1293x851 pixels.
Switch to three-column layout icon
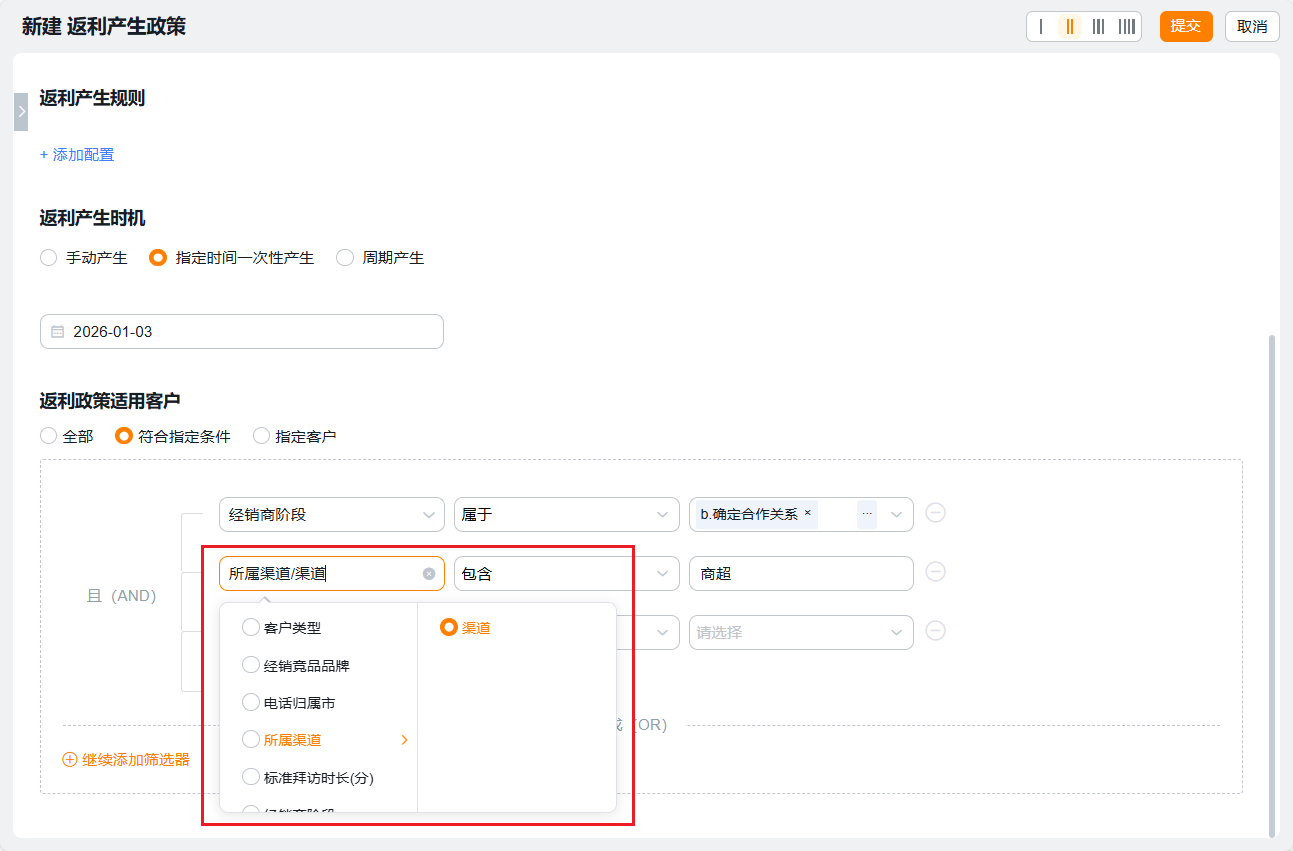1098,27
